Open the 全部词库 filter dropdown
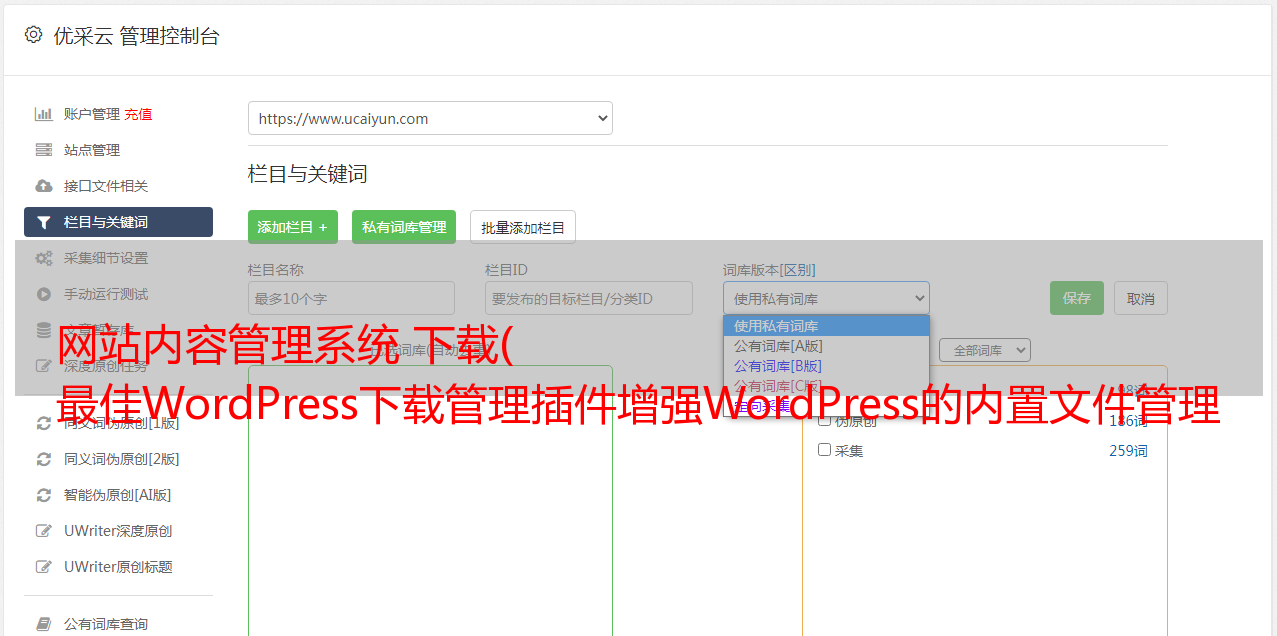The width and height of the screenshot is (1277, 636). click(x=985, y=350)
